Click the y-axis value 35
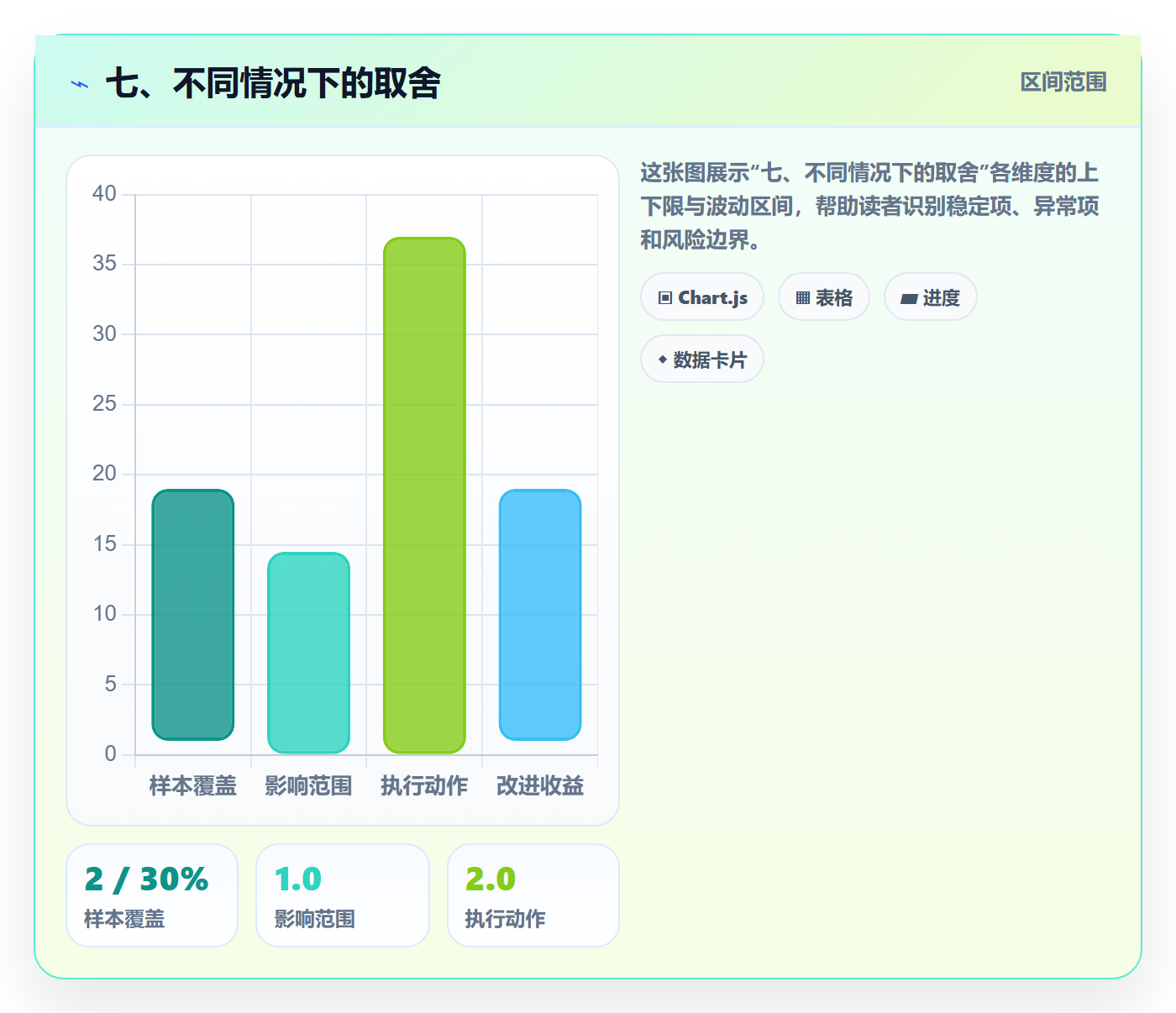 (x=105, y=264)
